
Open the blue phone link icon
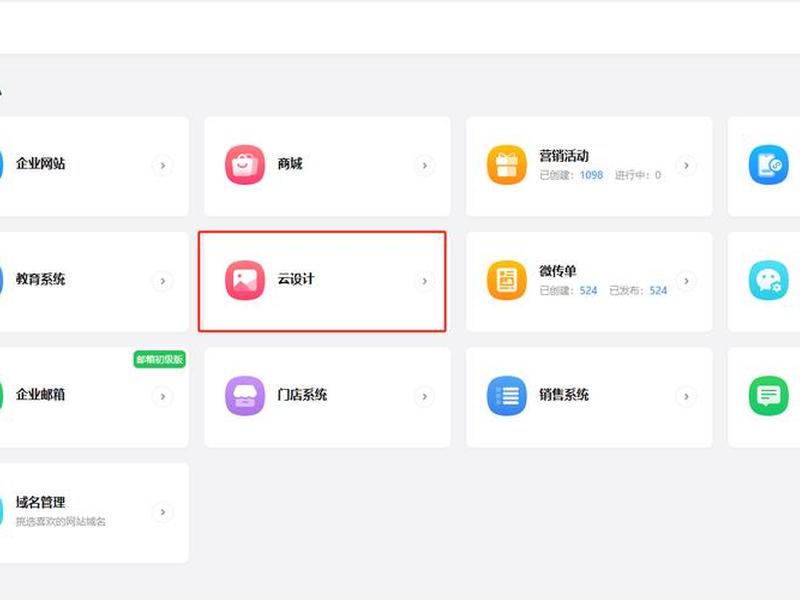(x=768, y=165)
